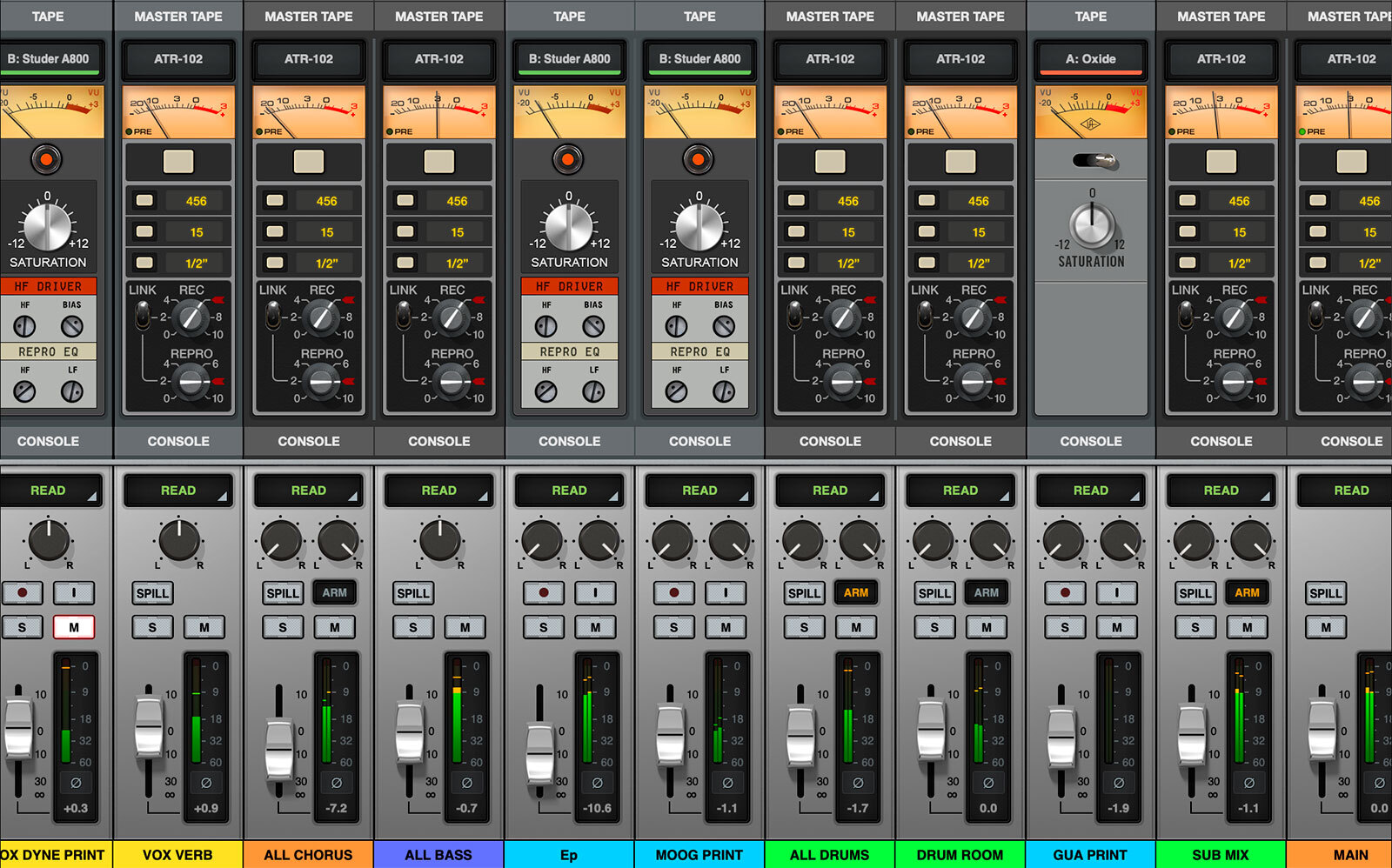Click MASTER TAPE header above ALL DRUMS
This screenshot has height=868, width=1392.
[x=830, y=17]
